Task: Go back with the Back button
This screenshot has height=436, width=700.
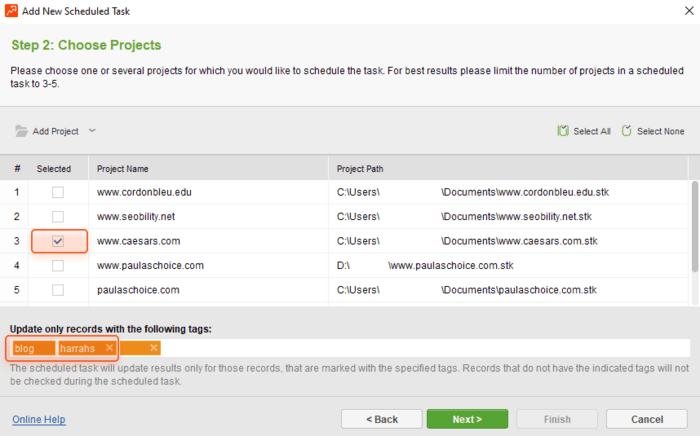Action: 381,419
